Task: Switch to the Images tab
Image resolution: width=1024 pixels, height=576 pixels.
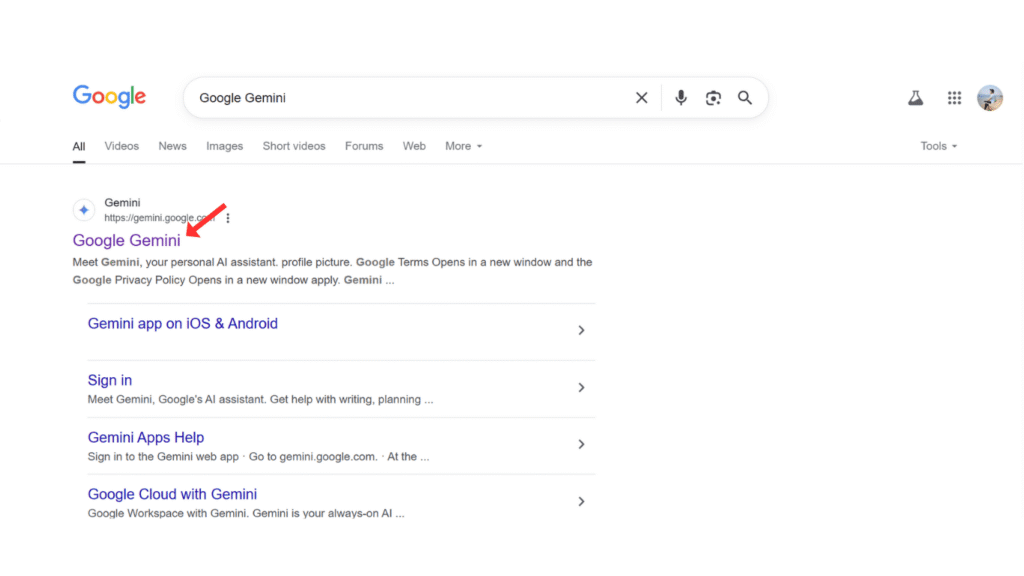Action: [x=225, y=146]
